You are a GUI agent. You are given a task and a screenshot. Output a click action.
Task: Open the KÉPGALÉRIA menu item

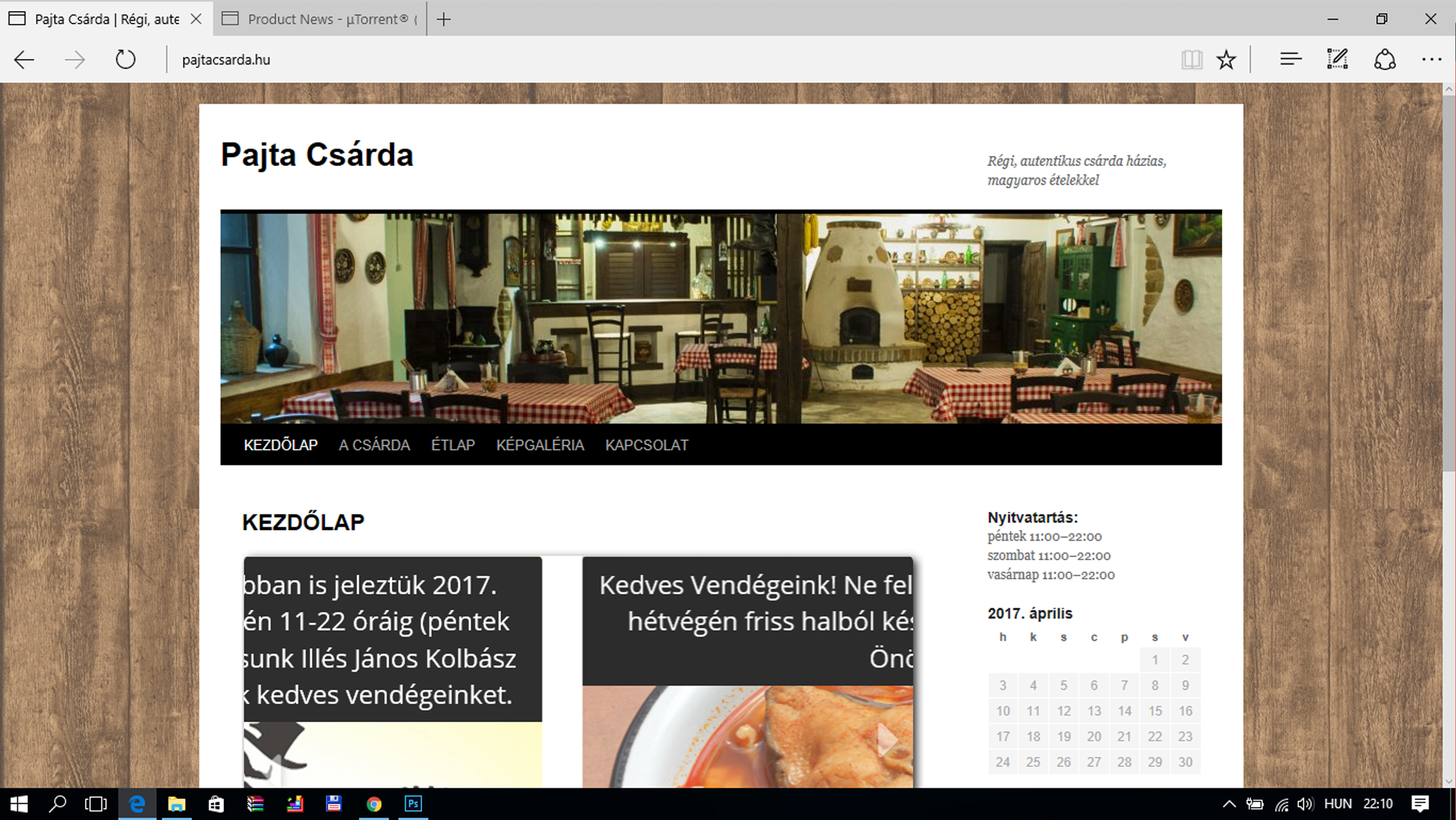click(x=540, y=445)
